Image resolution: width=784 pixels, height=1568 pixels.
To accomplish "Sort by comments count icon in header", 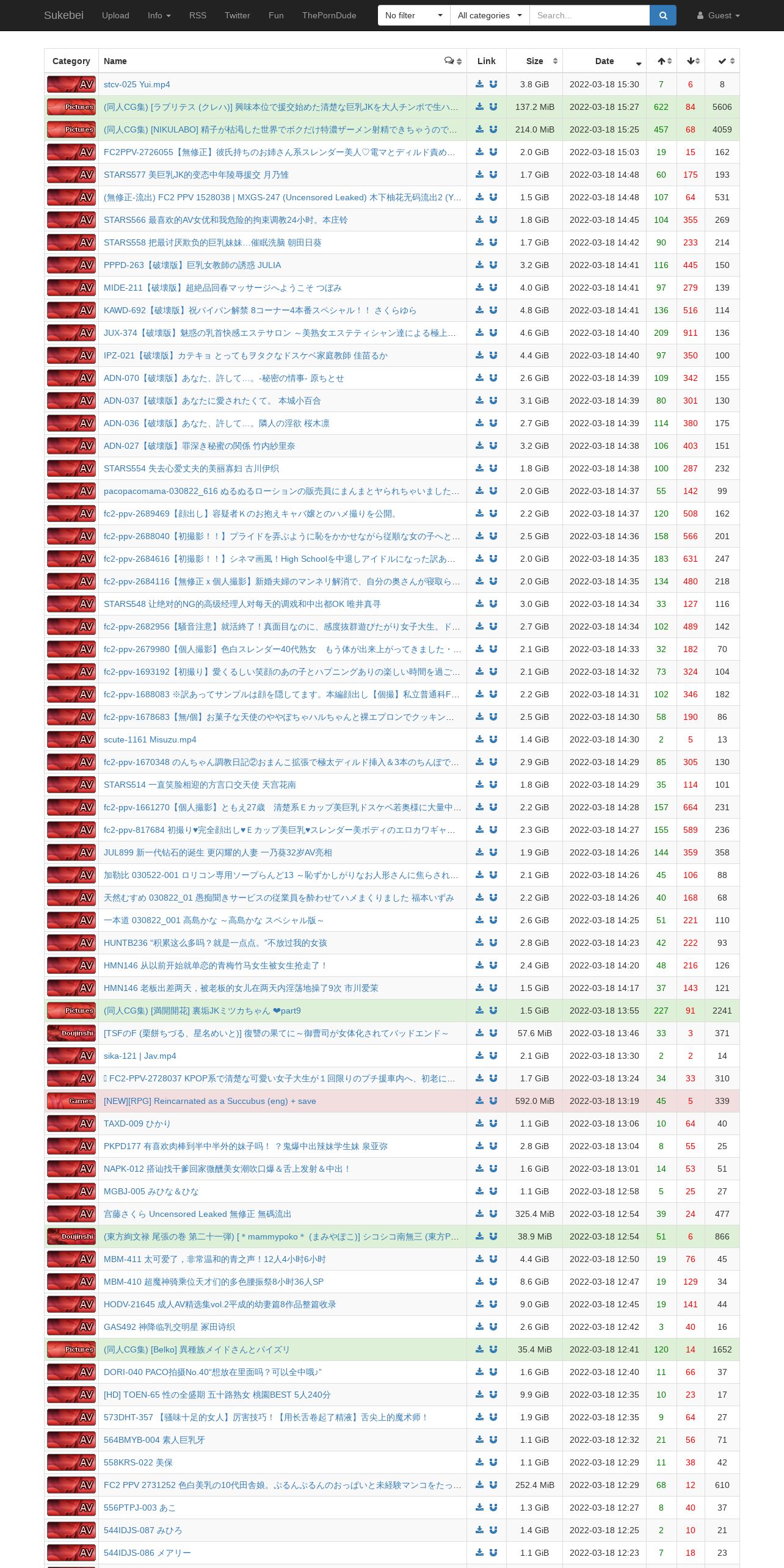I will coord(452,61).
